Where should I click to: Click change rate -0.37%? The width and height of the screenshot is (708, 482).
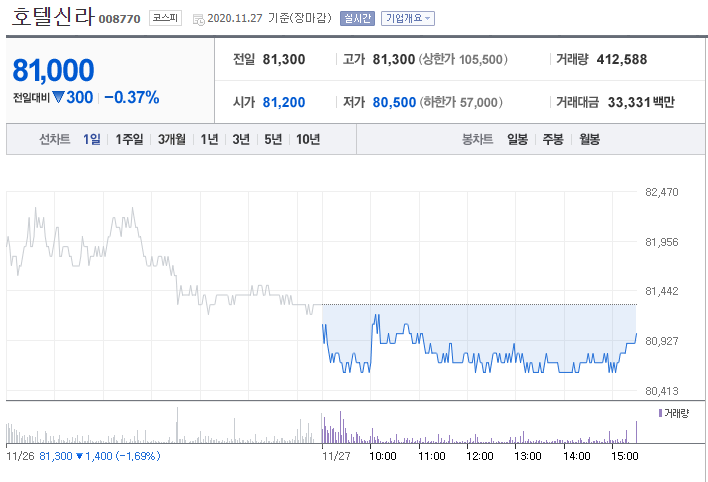(132, 97)
